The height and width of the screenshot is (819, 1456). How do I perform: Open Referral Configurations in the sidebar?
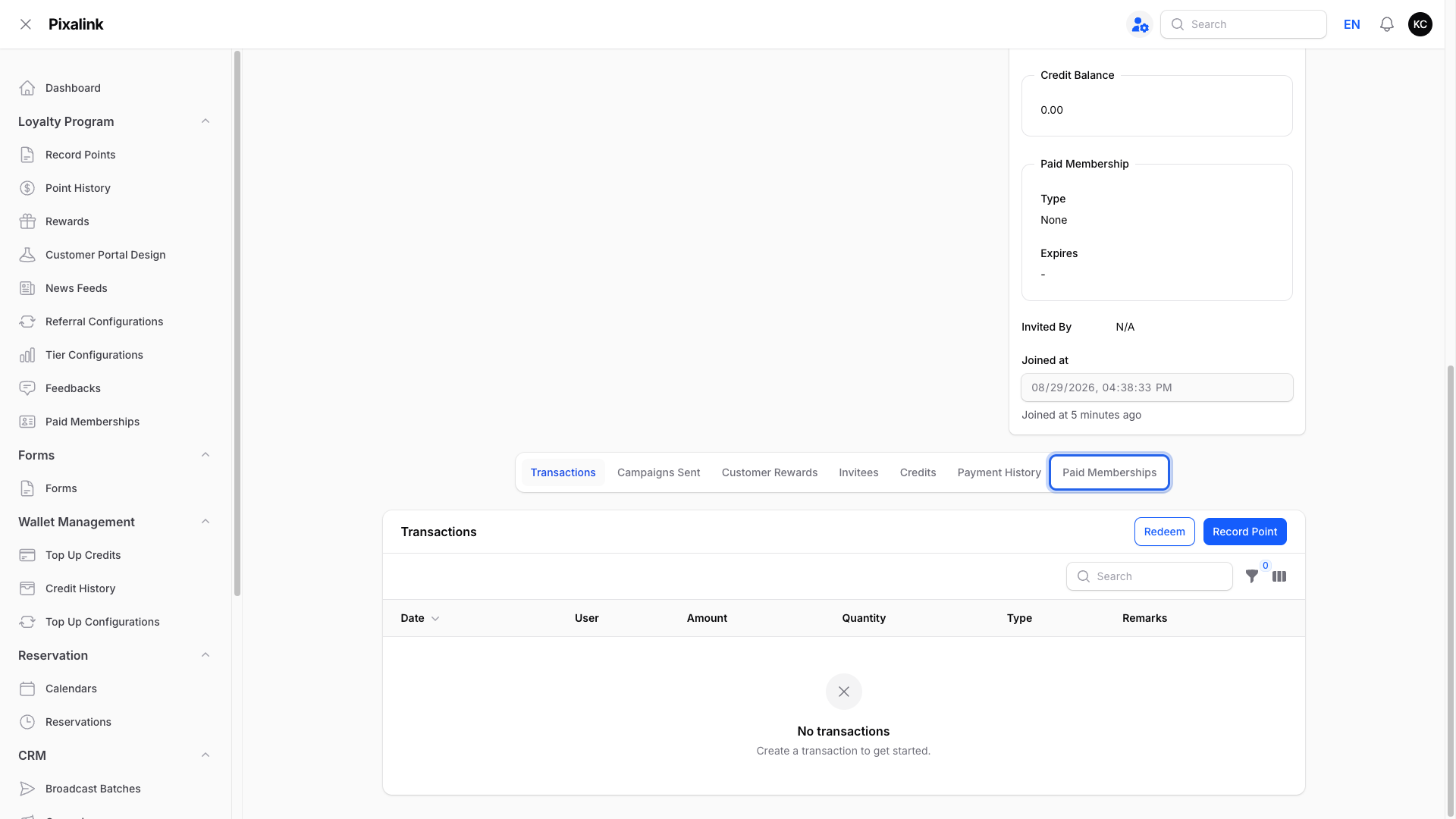coord(114,322)
